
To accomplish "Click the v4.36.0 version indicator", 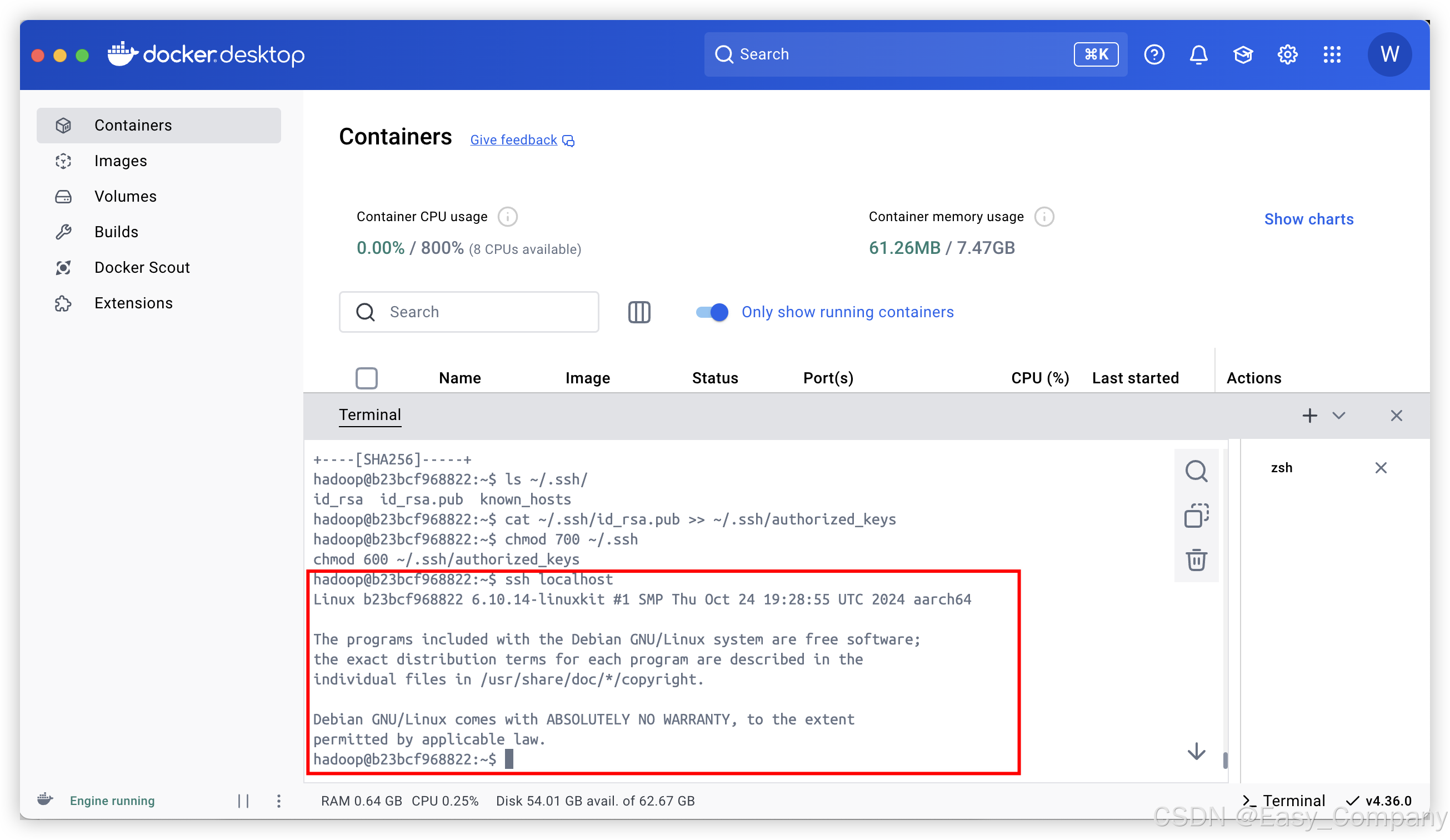I will 1379,801.
